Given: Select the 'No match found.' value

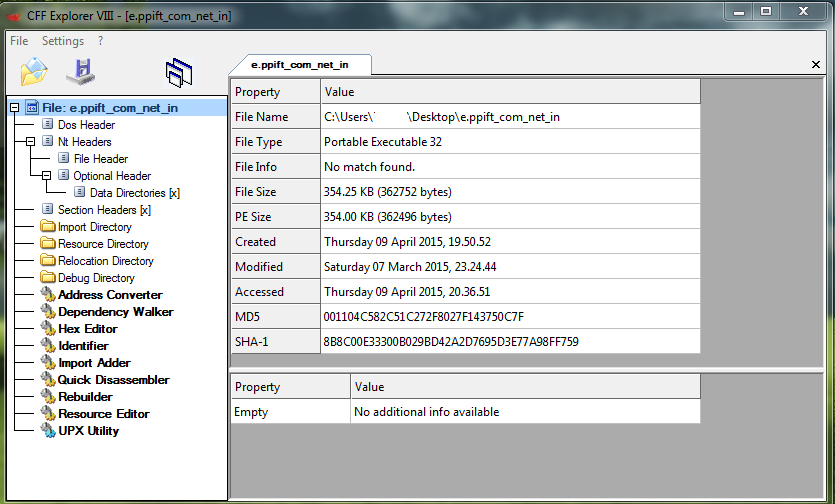Looking at the screenshot, I should [x=511, y=167].
